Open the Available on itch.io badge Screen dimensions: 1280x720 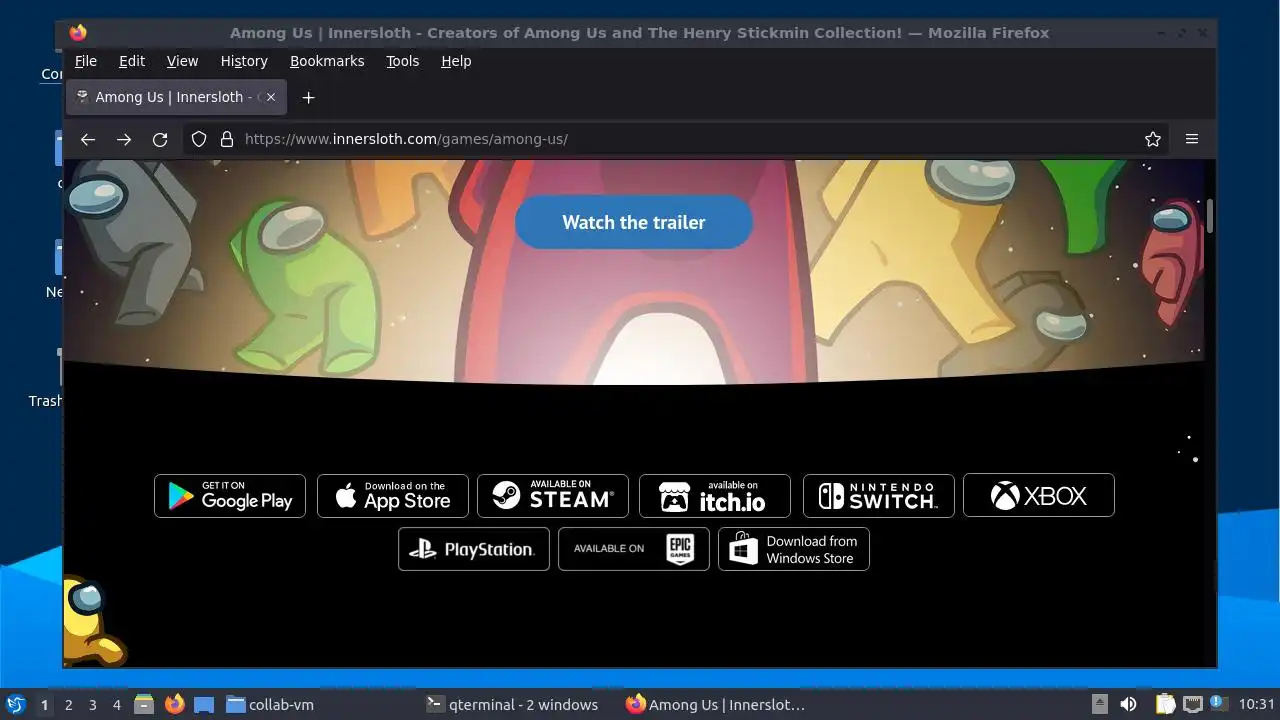pyautogui.click(x=715, y=496)
